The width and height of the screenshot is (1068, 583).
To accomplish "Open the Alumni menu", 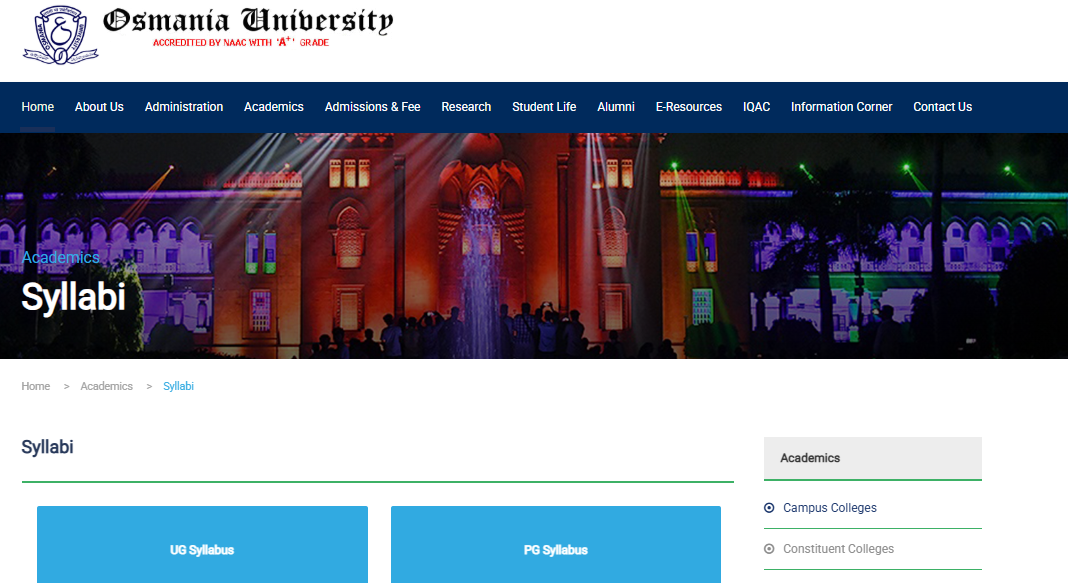I will point(616,107).
